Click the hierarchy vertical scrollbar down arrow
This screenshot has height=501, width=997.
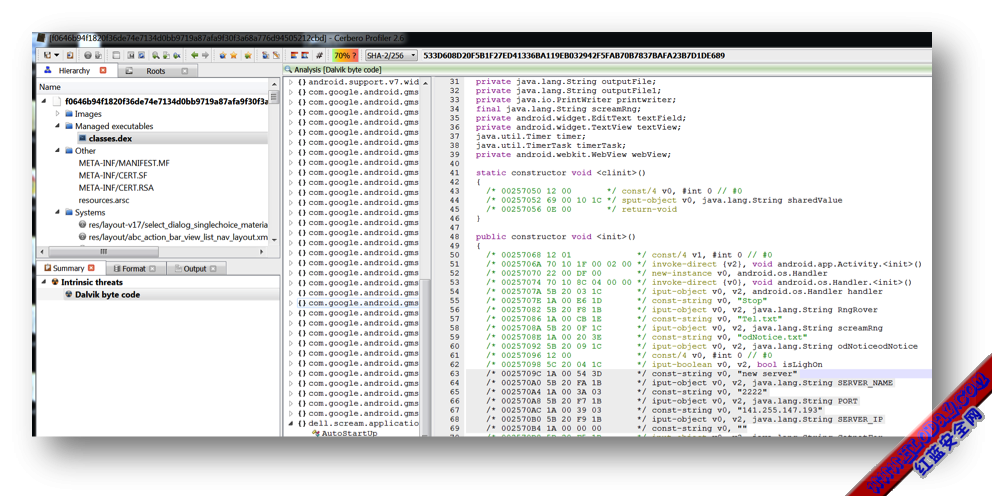pyautogui.click(x=274, y=240)
